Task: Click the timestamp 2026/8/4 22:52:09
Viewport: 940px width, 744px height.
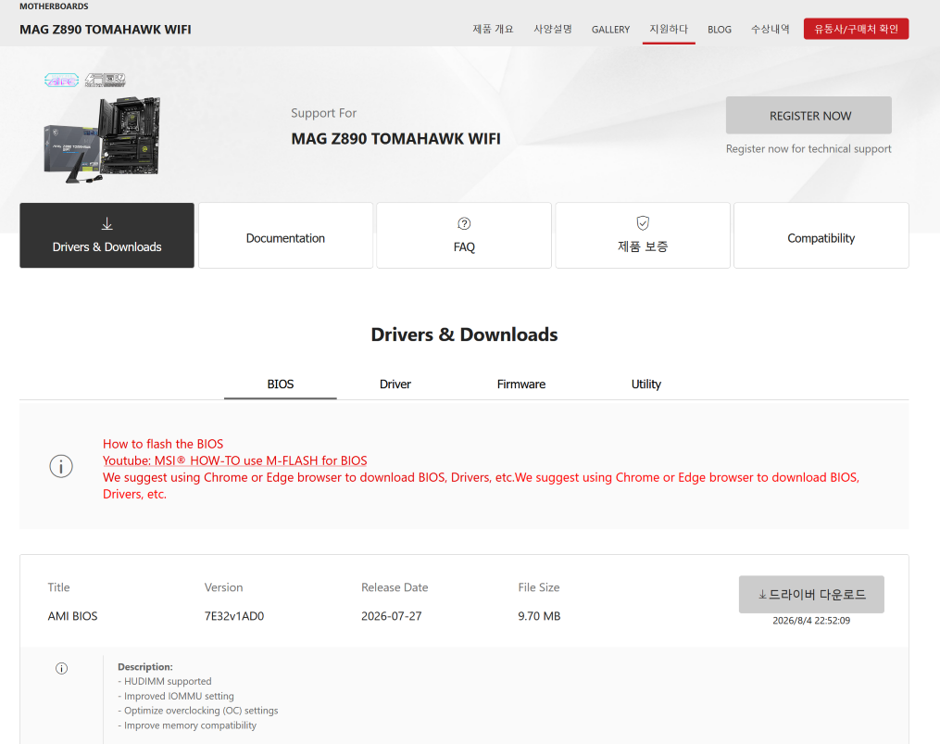Action: (x=811, y=620)
